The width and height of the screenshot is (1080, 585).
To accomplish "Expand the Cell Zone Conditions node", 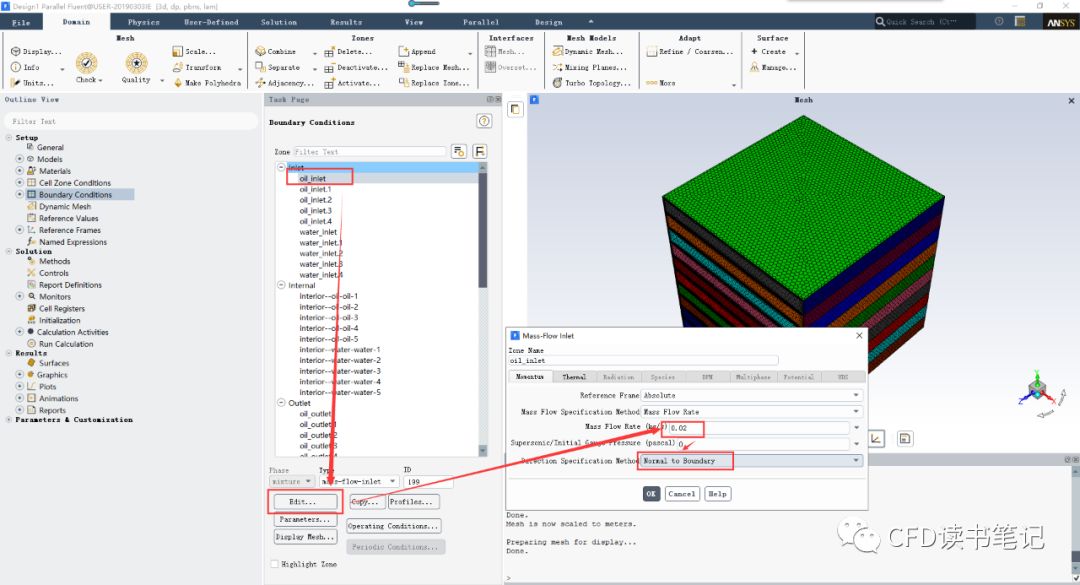I will tap(19, 183).
